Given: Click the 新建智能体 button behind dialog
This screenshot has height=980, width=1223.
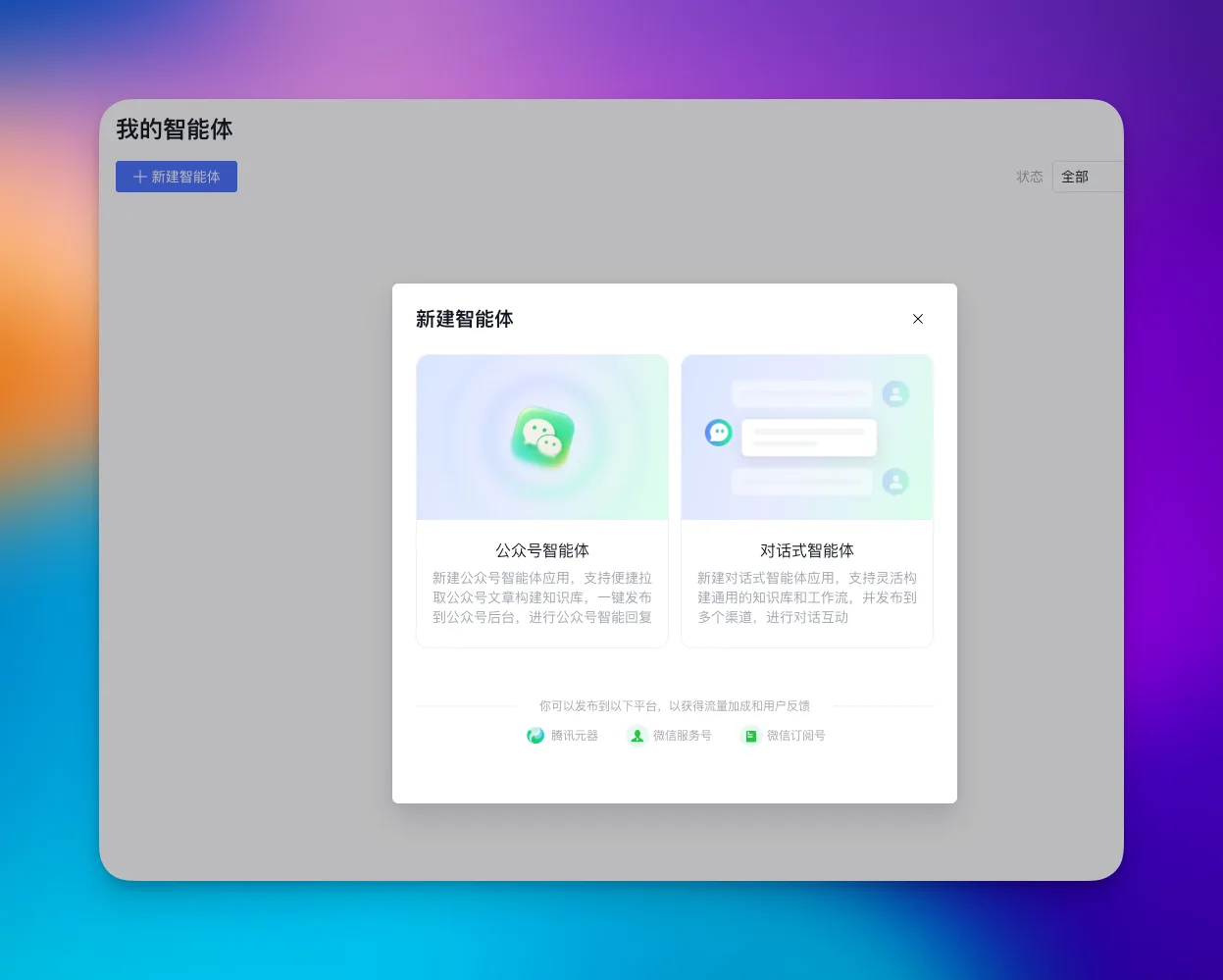Looking at the screenshot, I should [177, 177].
